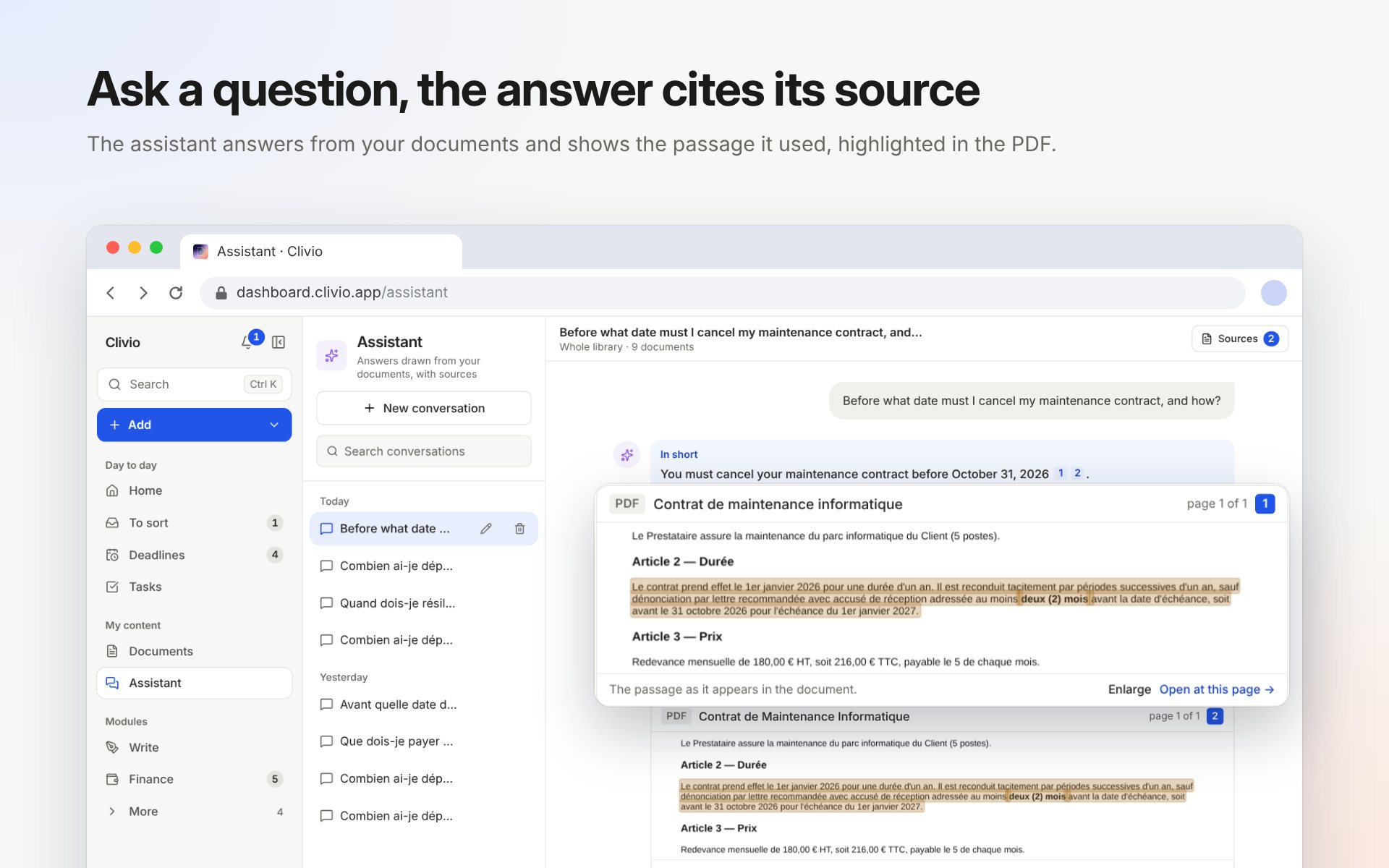This screenshot has height=868, width=1389.
Task: Follow the 'Open at this page' link
Action: (x=1216, y=689)
